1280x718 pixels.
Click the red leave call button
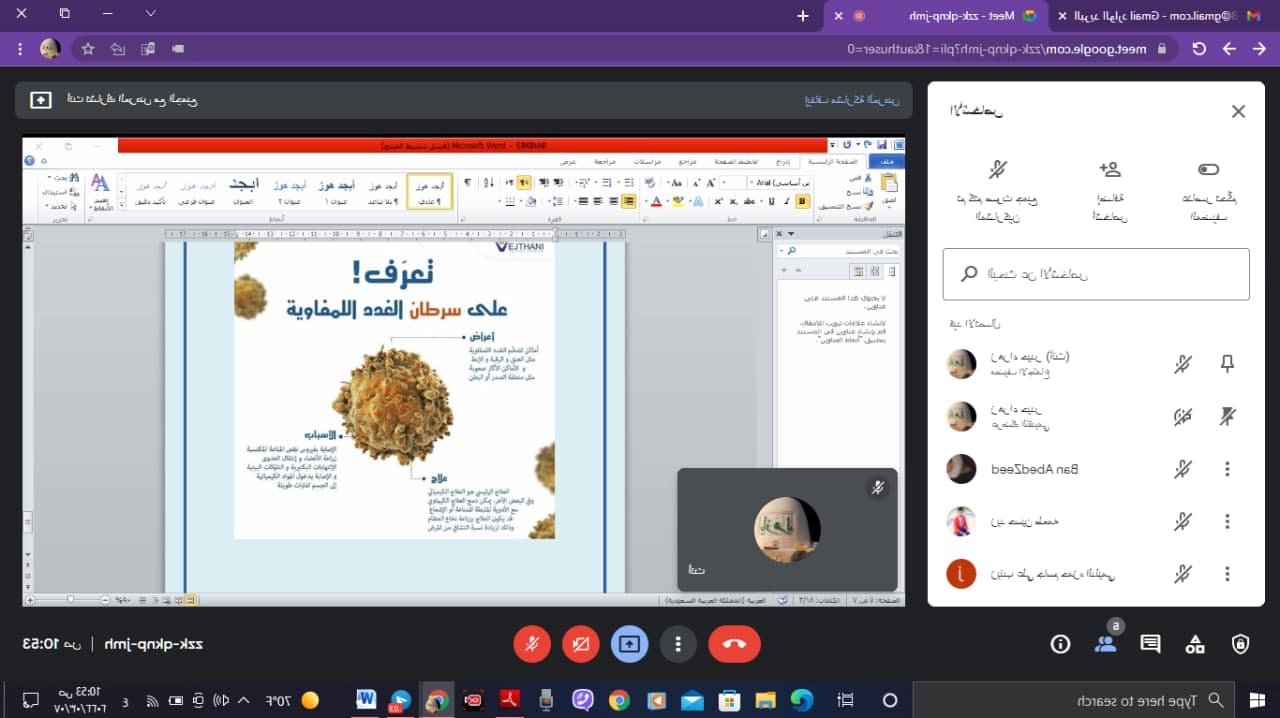[734, 644]
